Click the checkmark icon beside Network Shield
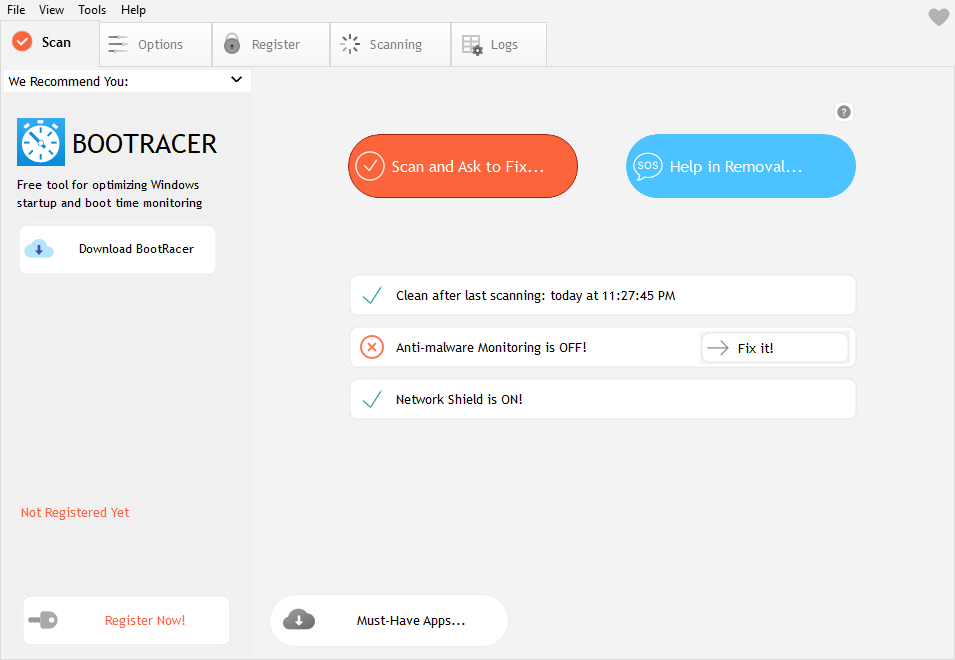 372,399
